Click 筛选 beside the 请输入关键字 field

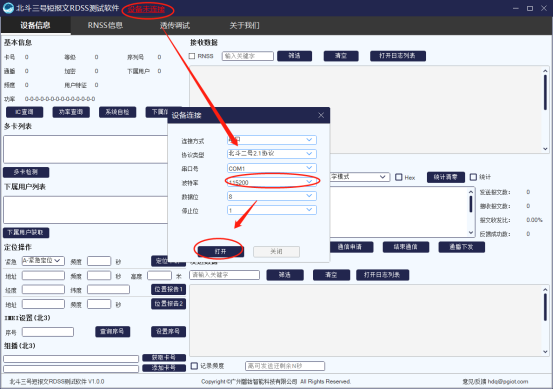[x=285, y=275]
